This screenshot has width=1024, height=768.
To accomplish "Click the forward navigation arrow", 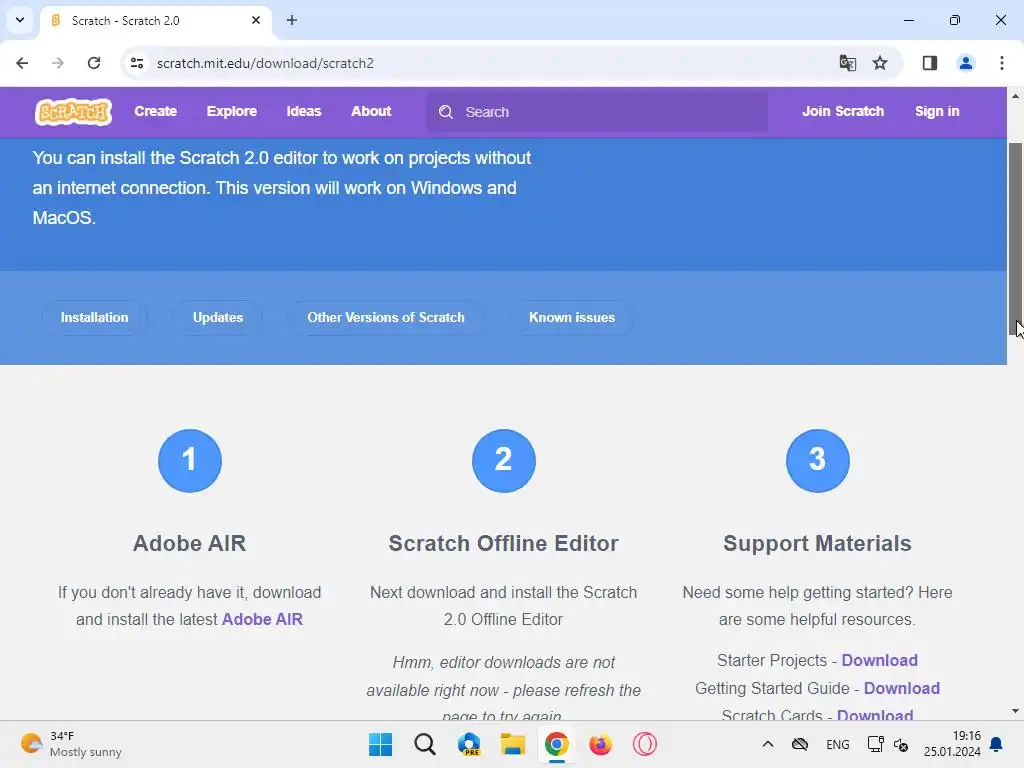I will tap(58, 63).
